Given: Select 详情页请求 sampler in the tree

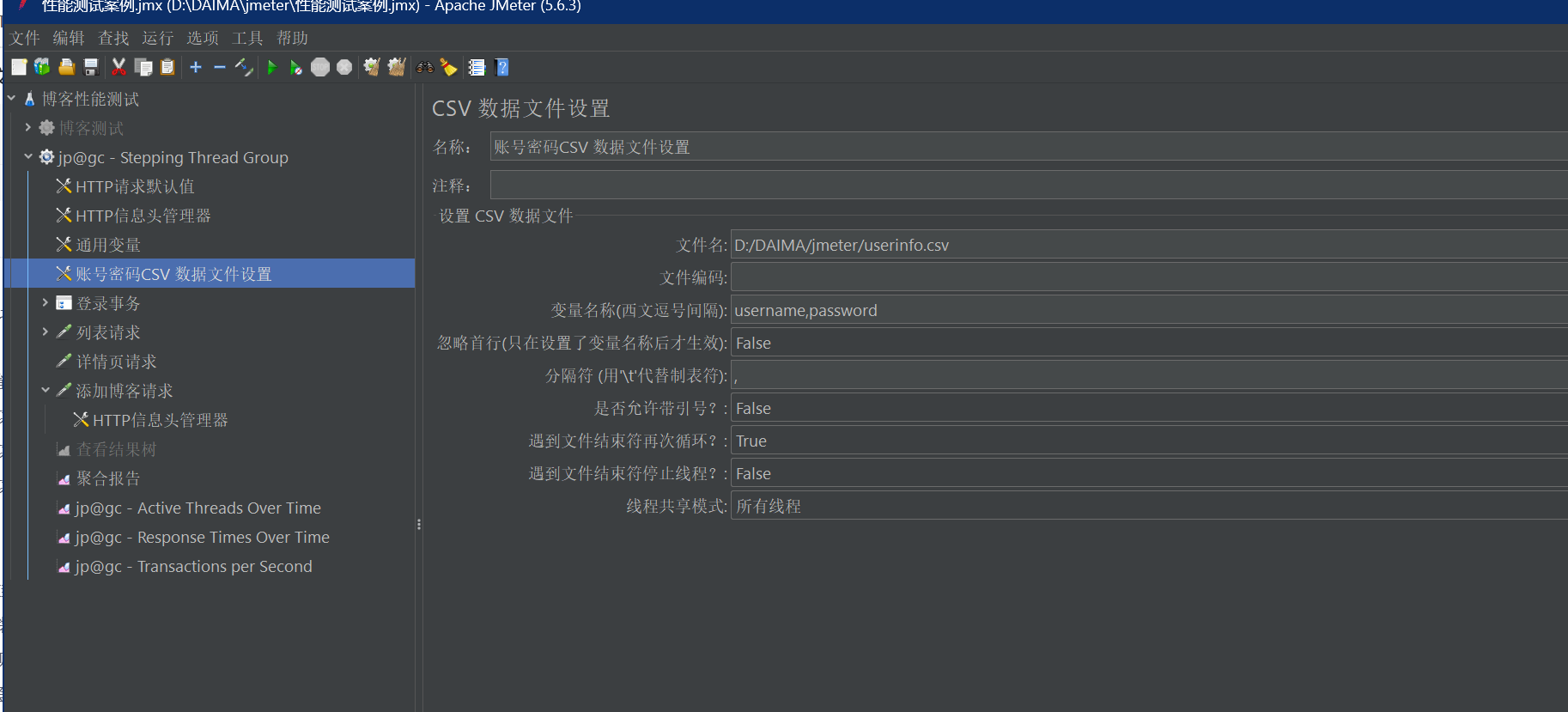Looking at the screenshot, I should tap(116, 362).
